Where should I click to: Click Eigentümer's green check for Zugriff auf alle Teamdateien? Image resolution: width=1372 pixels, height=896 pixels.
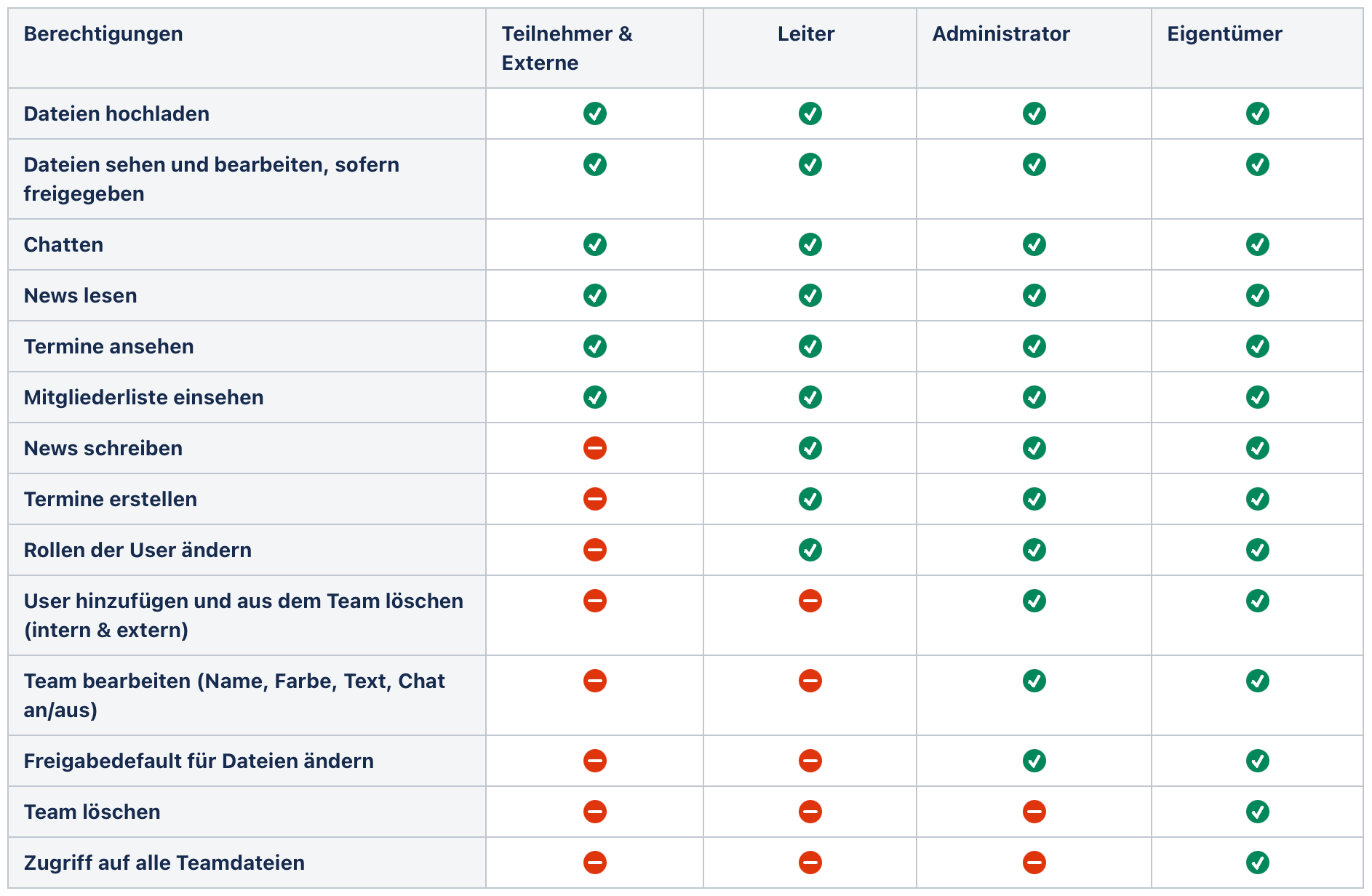(1257, 863)
